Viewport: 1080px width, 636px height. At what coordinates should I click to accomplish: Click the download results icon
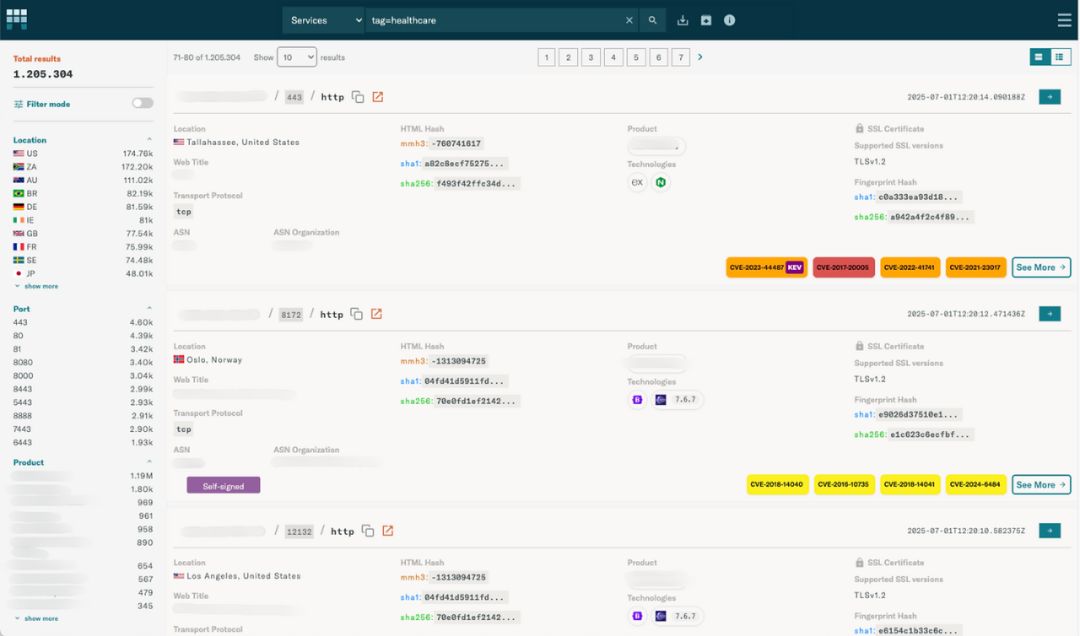pos(683,20)
